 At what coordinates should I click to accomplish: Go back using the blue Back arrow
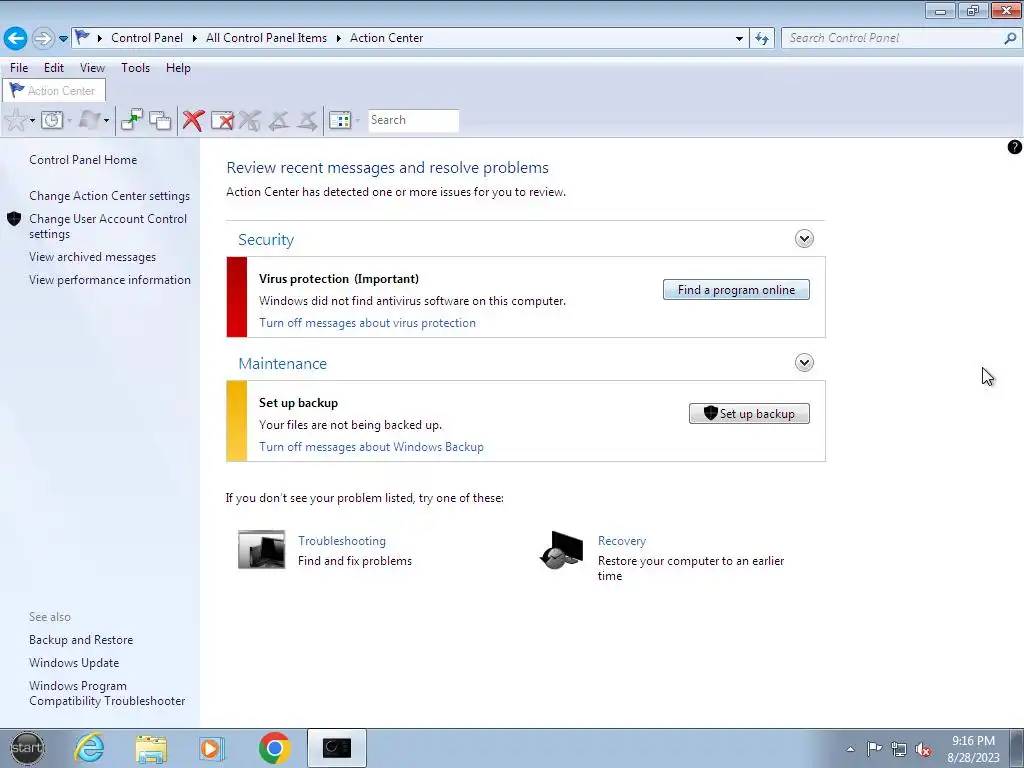(x=16, y=38)
